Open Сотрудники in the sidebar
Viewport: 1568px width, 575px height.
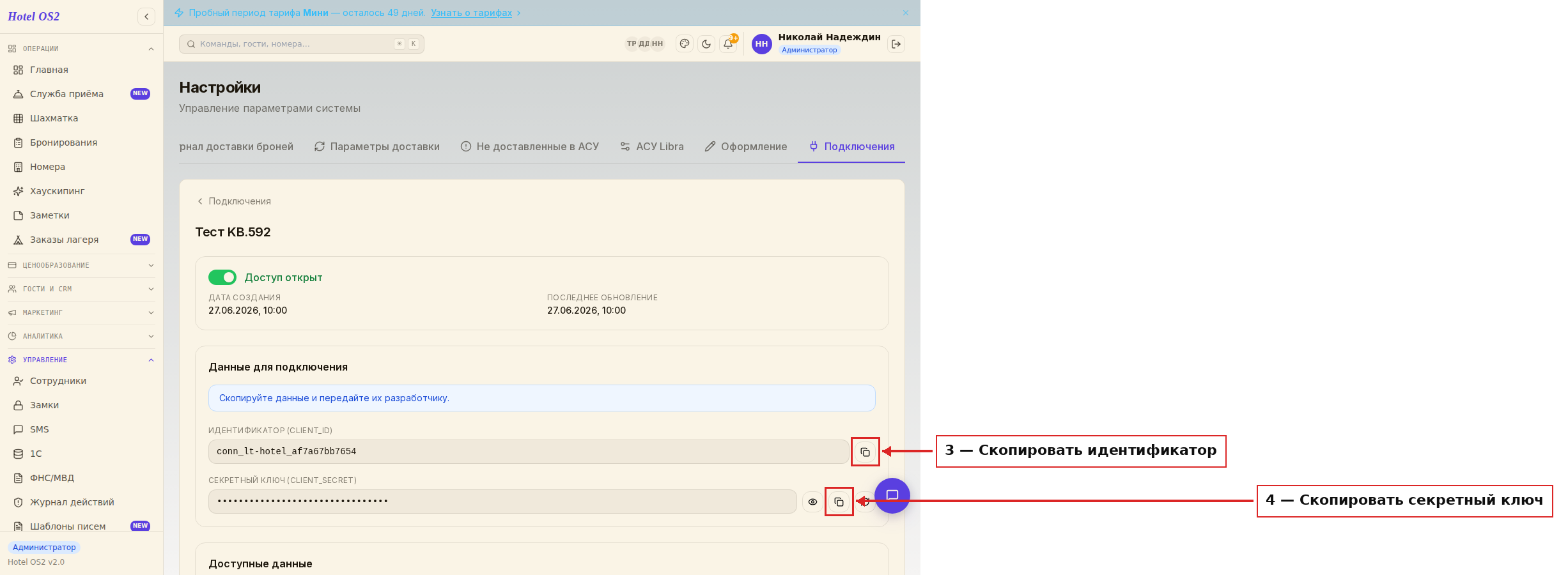(x=81, y=381)
